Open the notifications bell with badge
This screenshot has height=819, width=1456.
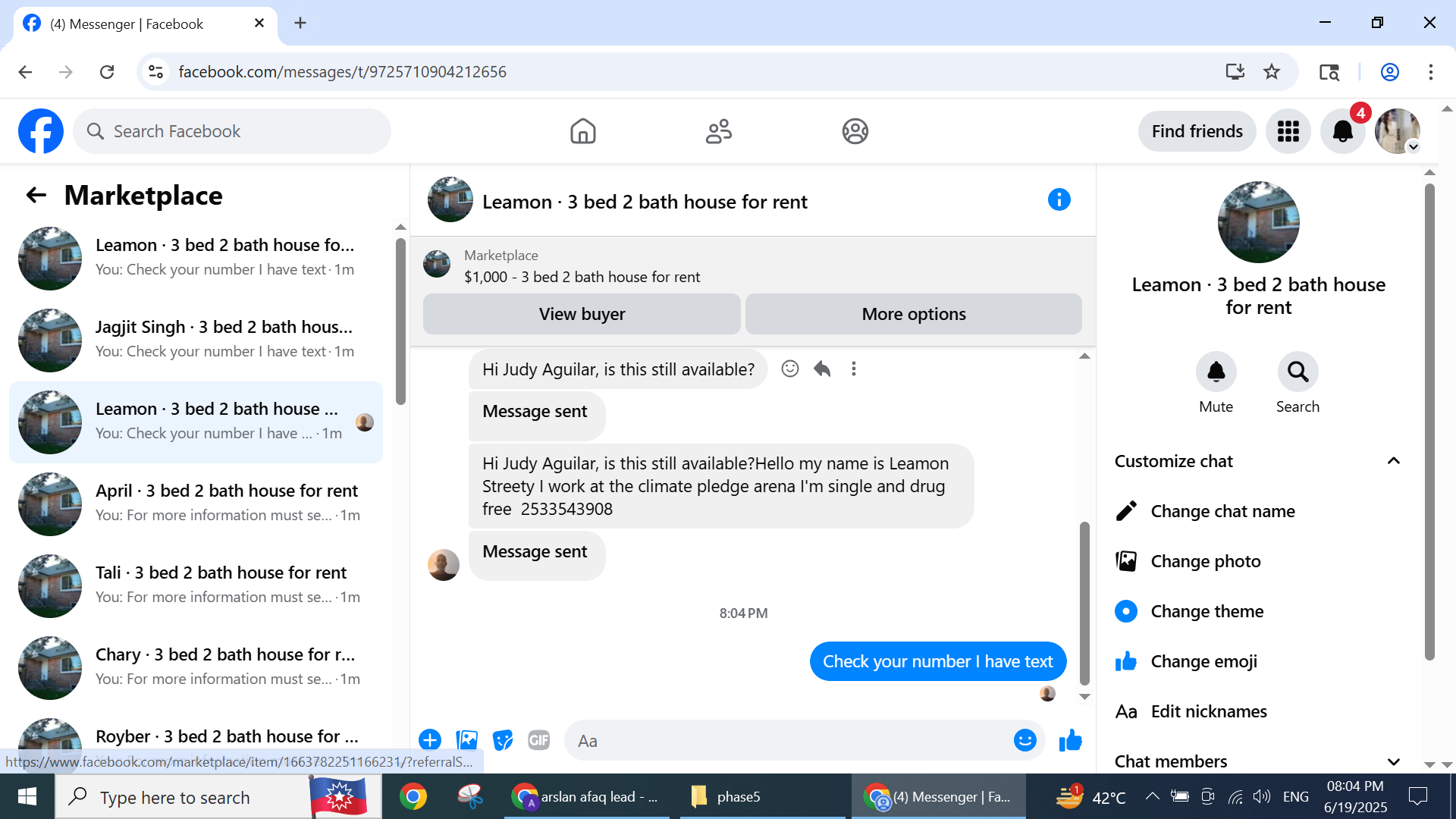1343,131
